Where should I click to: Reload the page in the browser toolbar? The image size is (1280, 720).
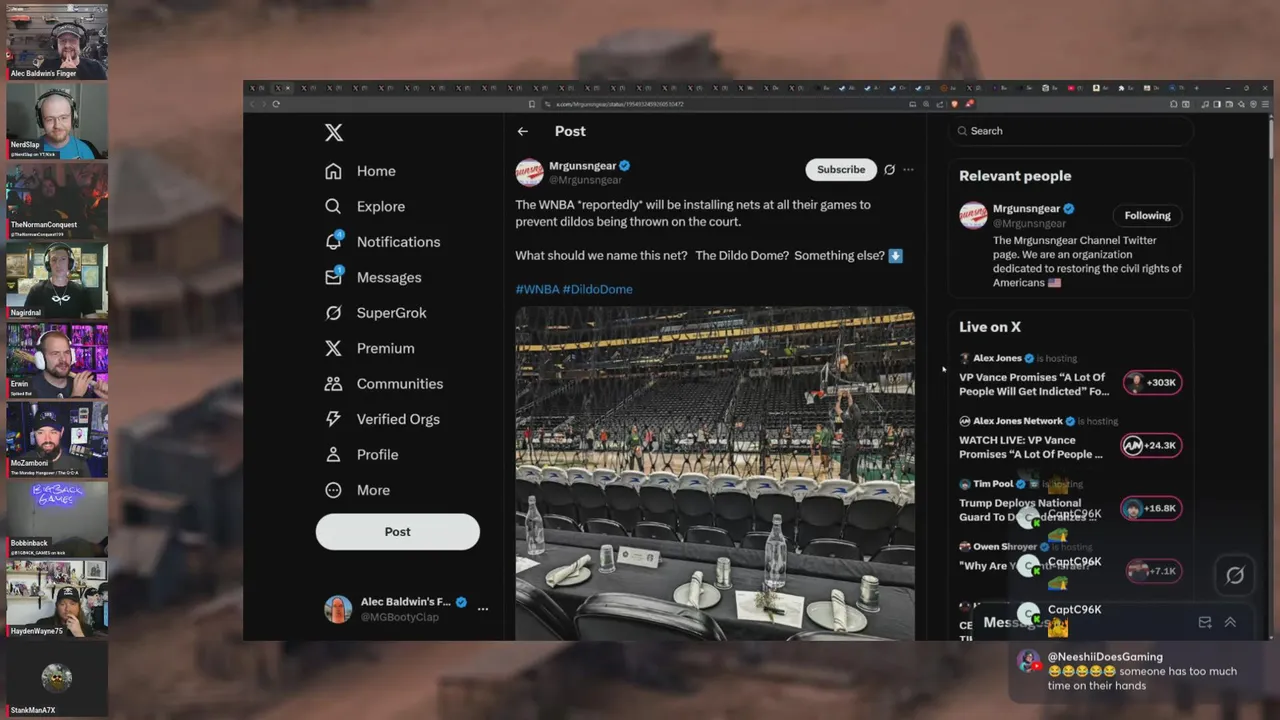276,104
